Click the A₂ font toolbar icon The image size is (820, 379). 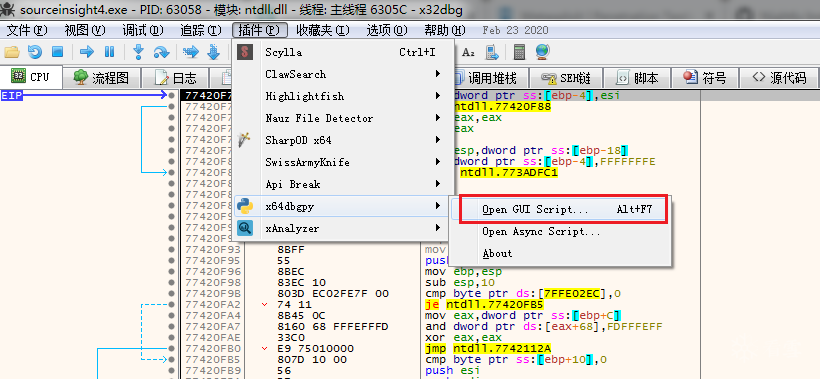(469, 52)
